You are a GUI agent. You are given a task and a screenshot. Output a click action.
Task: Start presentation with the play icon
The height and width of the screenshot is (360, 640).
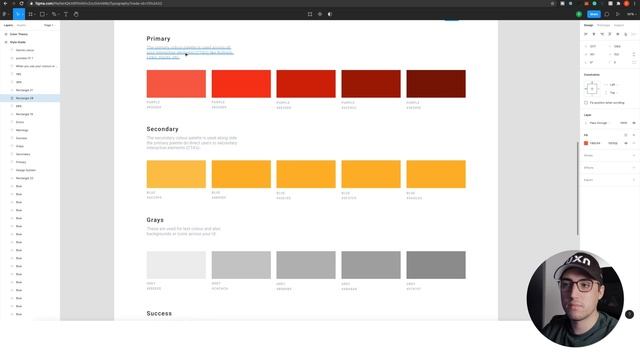click(x=618, y=14)
